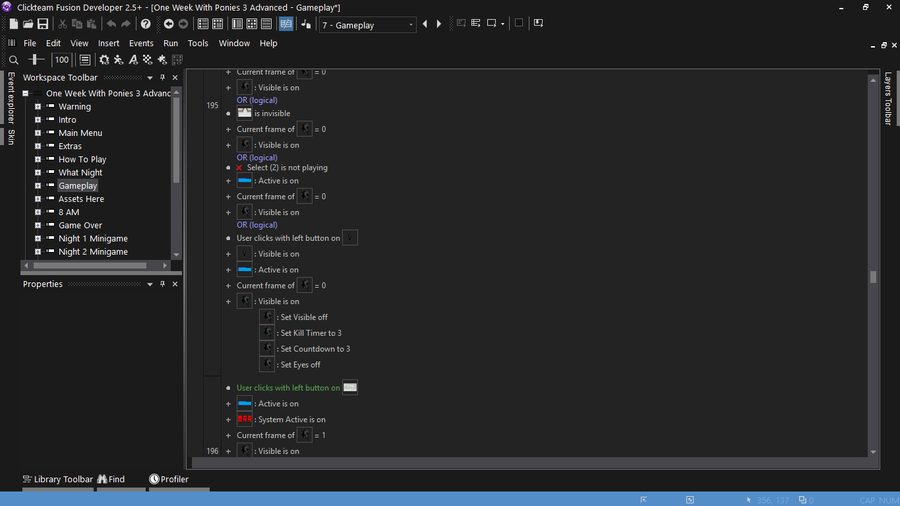The width and height of the screenshot is (900, 506).
Task: Toggle the pin on the Properties panel
Action: [162, 284]
